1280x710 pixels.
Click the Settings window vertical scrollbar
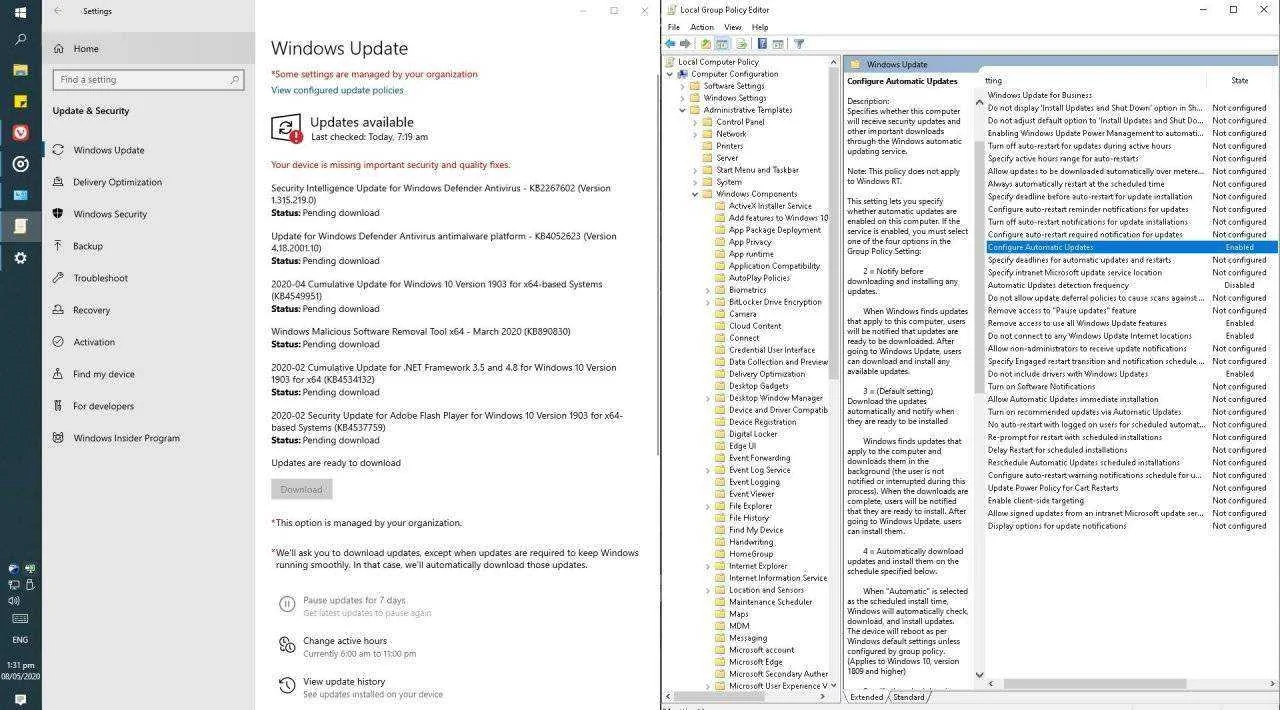coord(656,265)
